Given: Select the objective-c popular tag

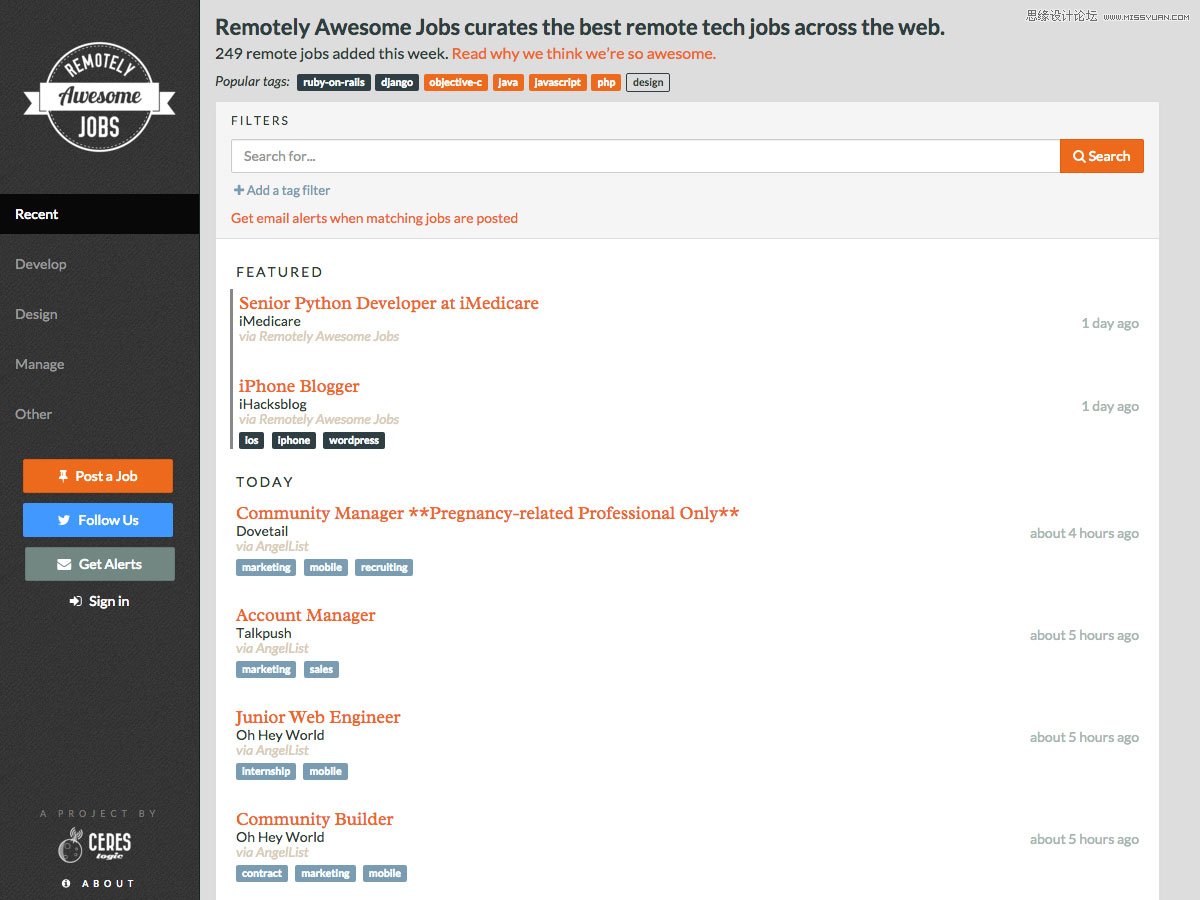Looking at the screenshot, I should [456, 82].
